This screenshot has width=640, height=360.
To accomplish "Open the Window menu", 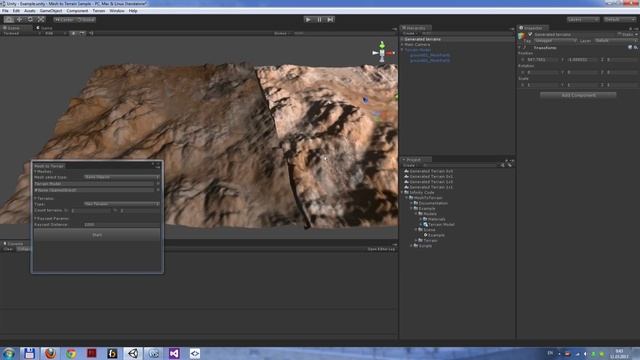I will pyautogui.click(x=117, y=11).
